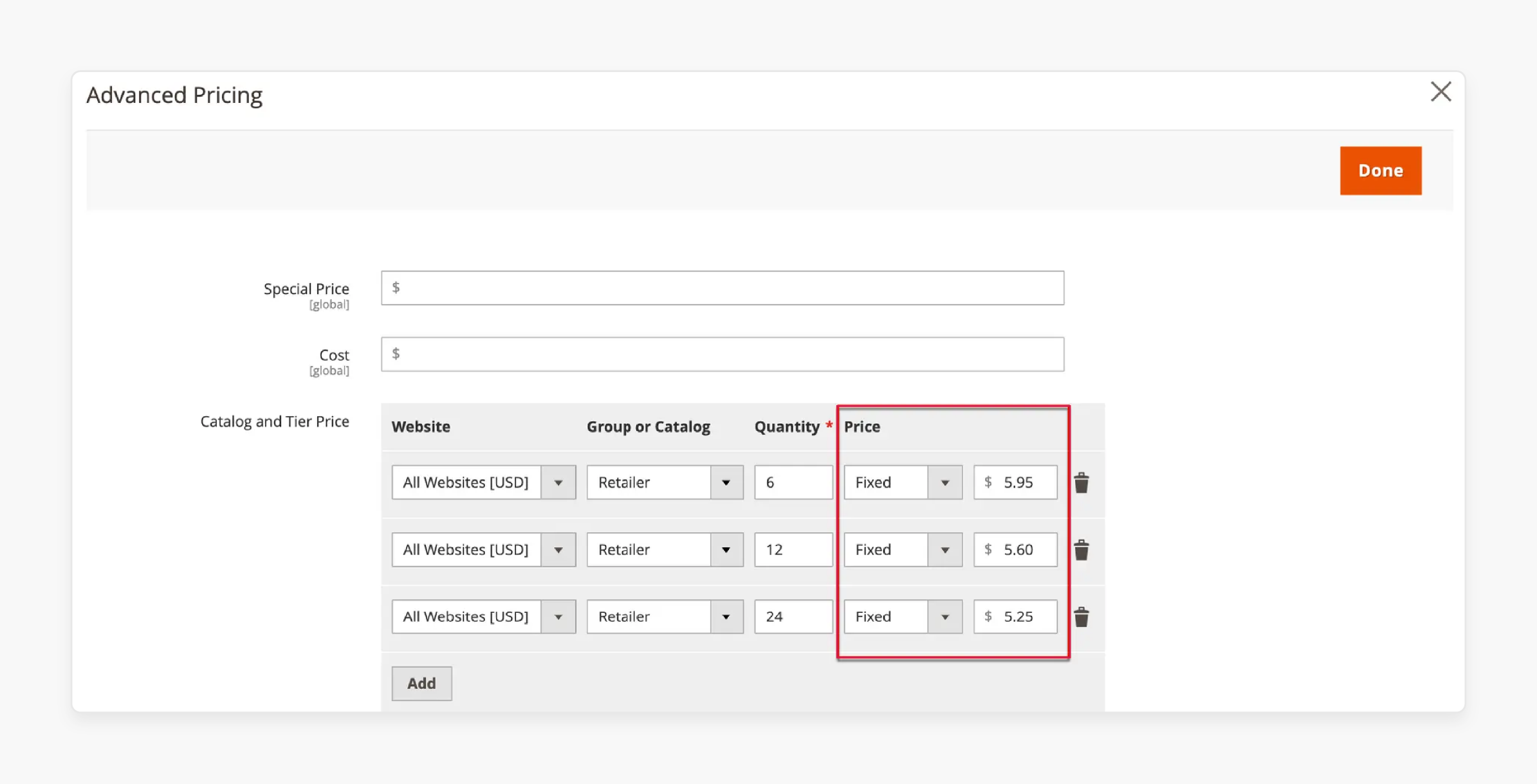This screenshot has height=784, width=1537.
Task: Click the Advanced Pricing title
Action: (x=174, y=95)
